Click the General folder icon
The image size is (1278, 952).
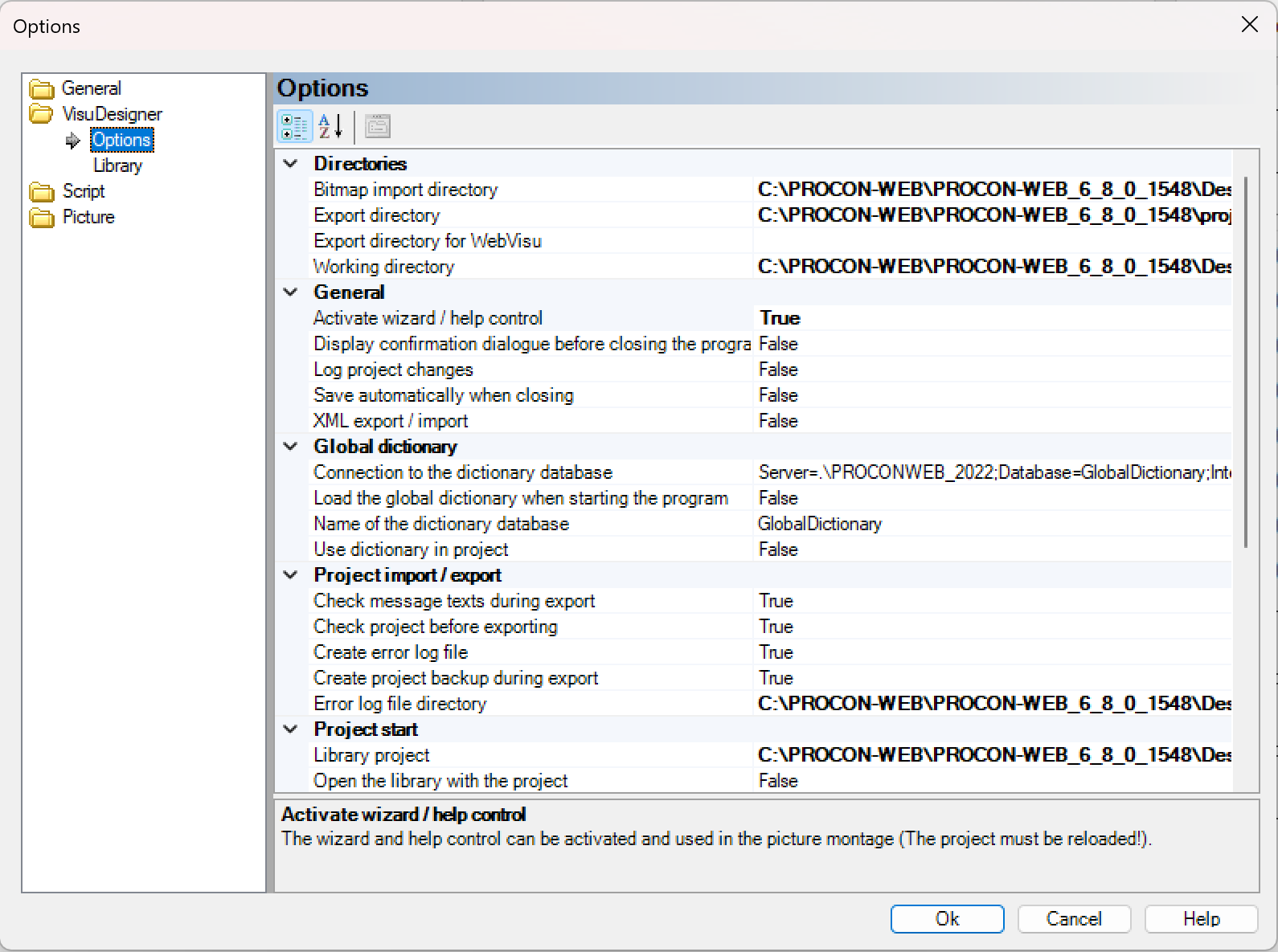[x=42, y=88]
